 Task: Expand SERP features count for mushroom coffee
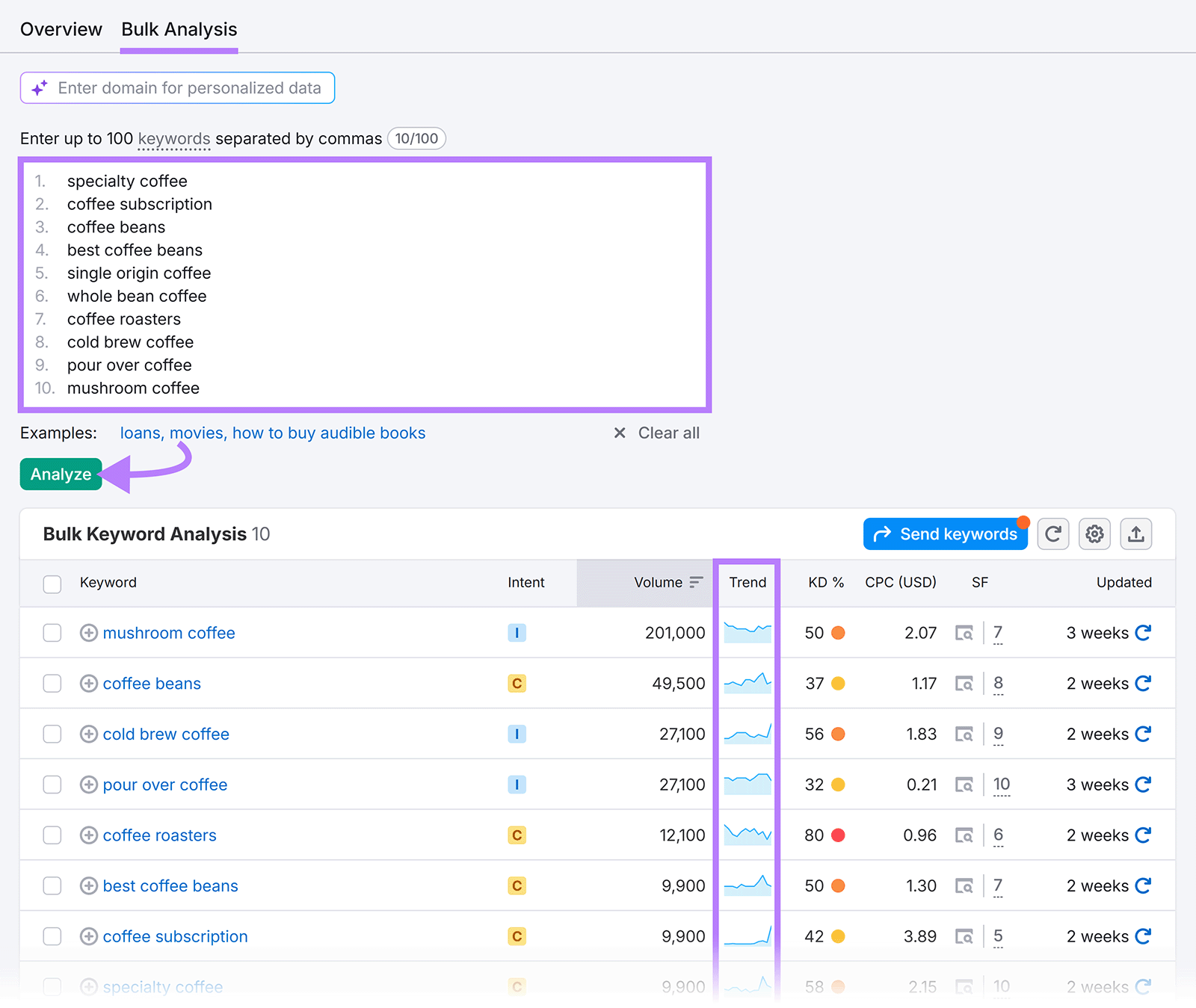(x=998, y=633)
